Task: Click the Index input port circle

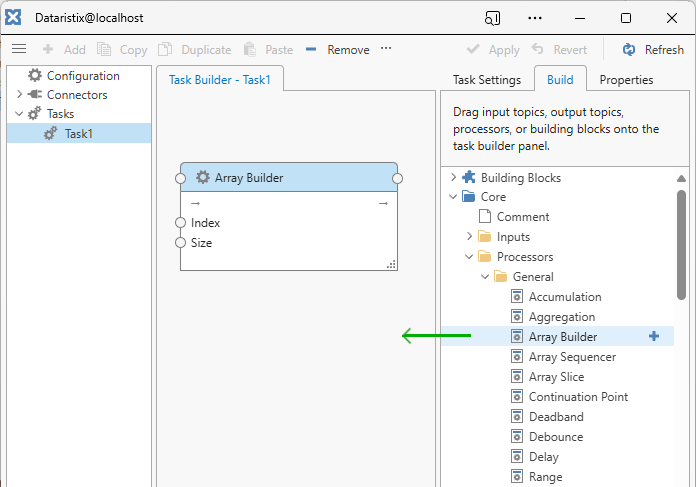Action: point(180,222)
